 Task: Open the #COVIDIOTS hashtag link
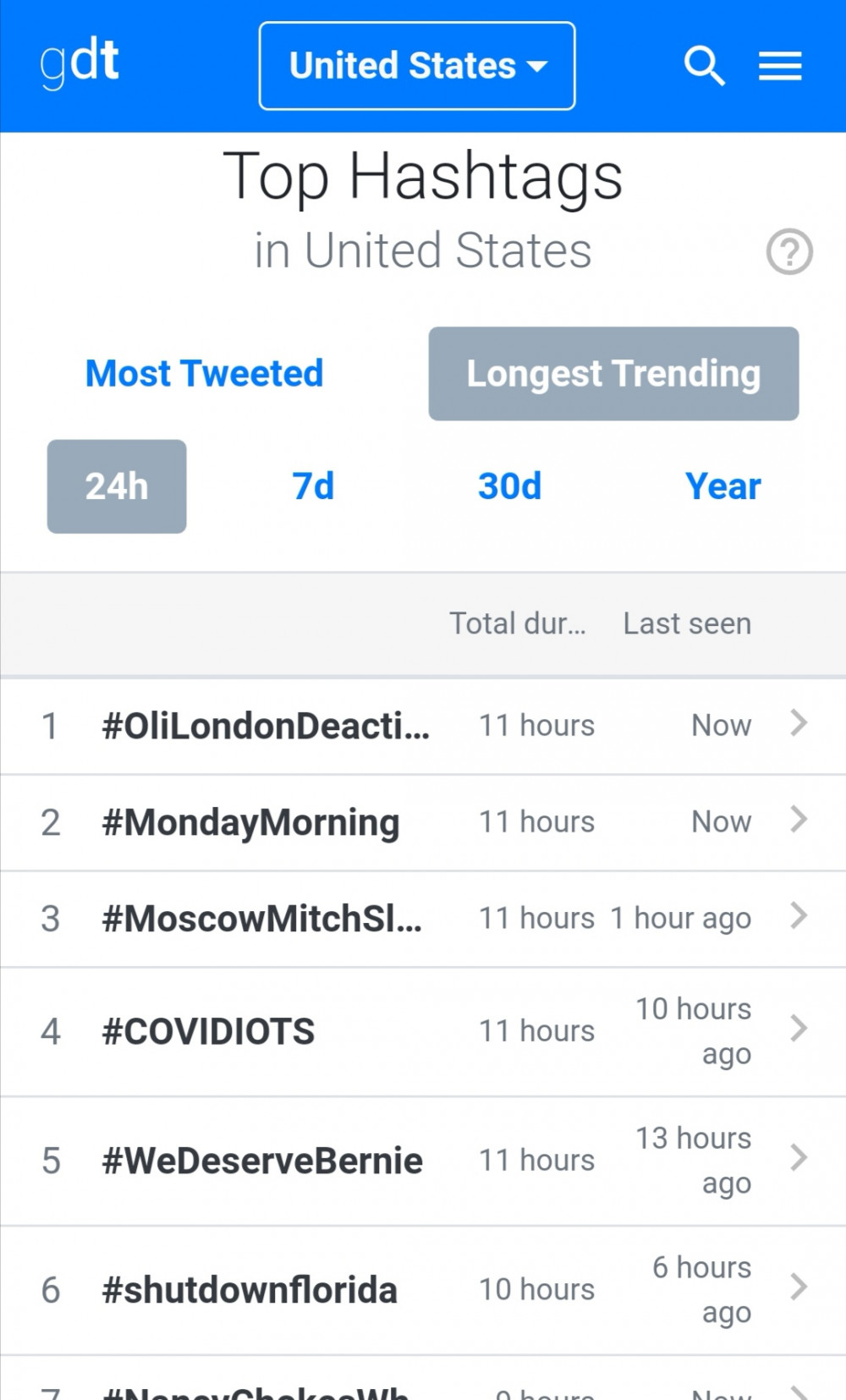(x=208, y=1032)
